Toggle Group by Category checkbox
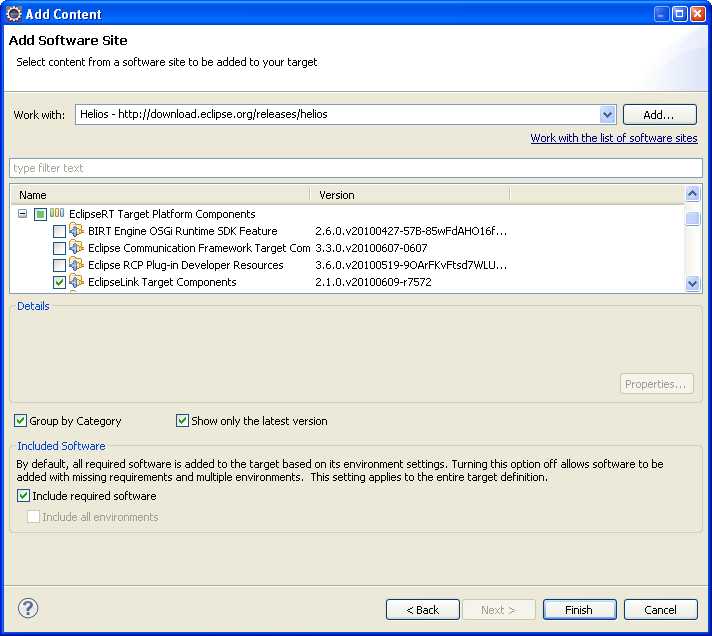This screenshot has width=712, height=636. (20, 420)
